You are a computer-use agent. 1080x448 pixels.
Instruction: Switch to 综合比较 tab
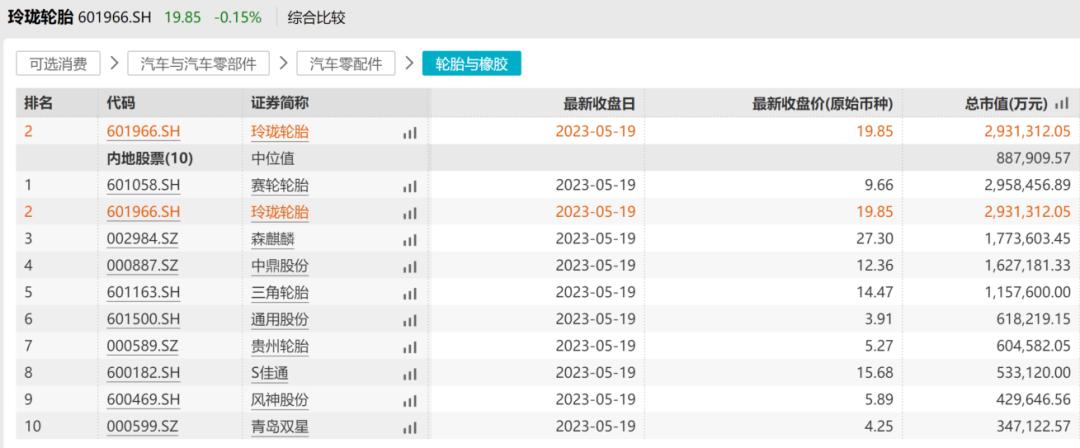318,17
